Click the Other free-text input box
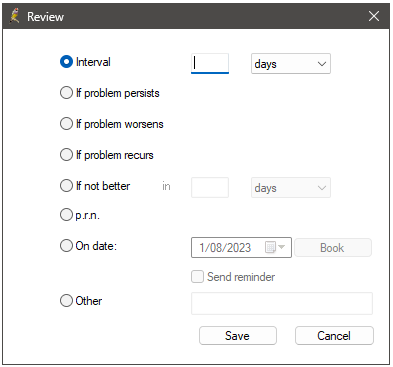 (x=282, y=303)
